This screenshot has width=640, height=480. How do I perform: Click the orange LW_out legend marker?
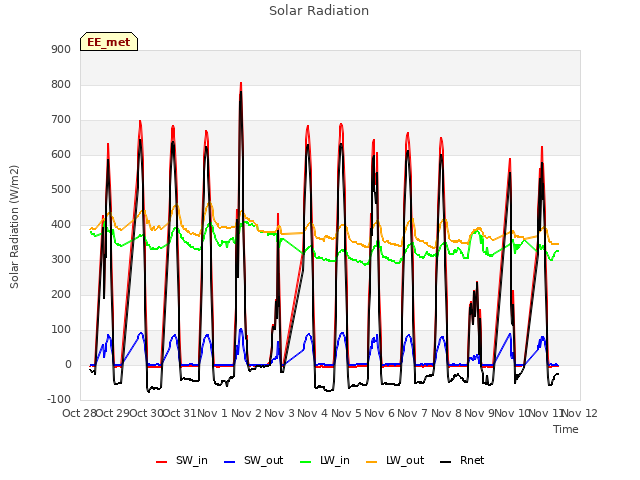[x=372, y=462]
